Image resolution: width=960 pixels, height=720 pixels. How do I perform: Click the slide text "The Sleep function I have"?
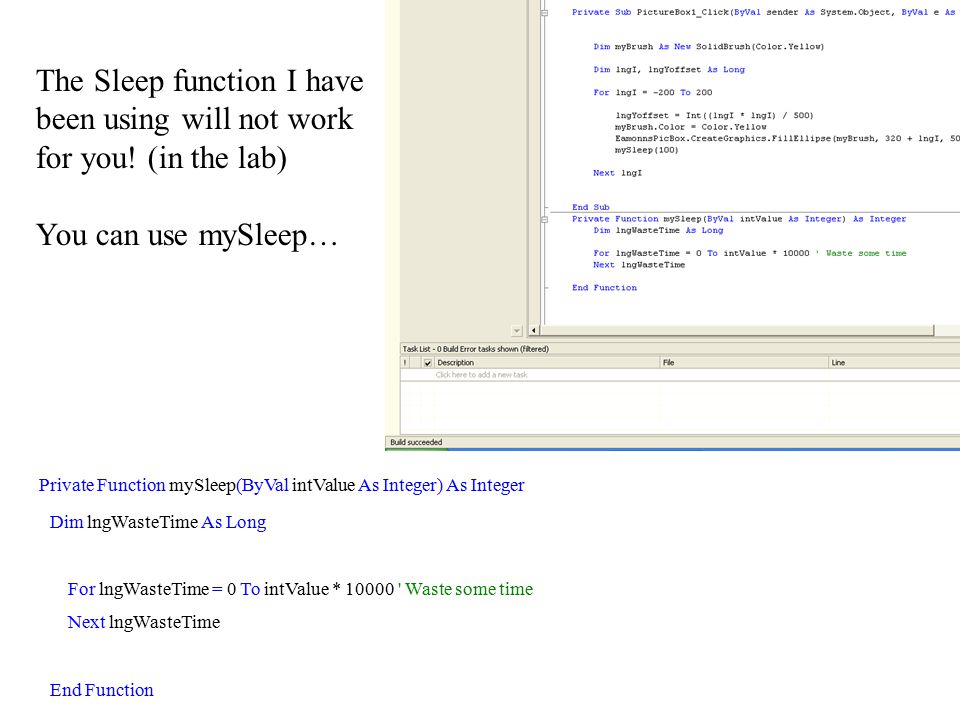[200, 81]
